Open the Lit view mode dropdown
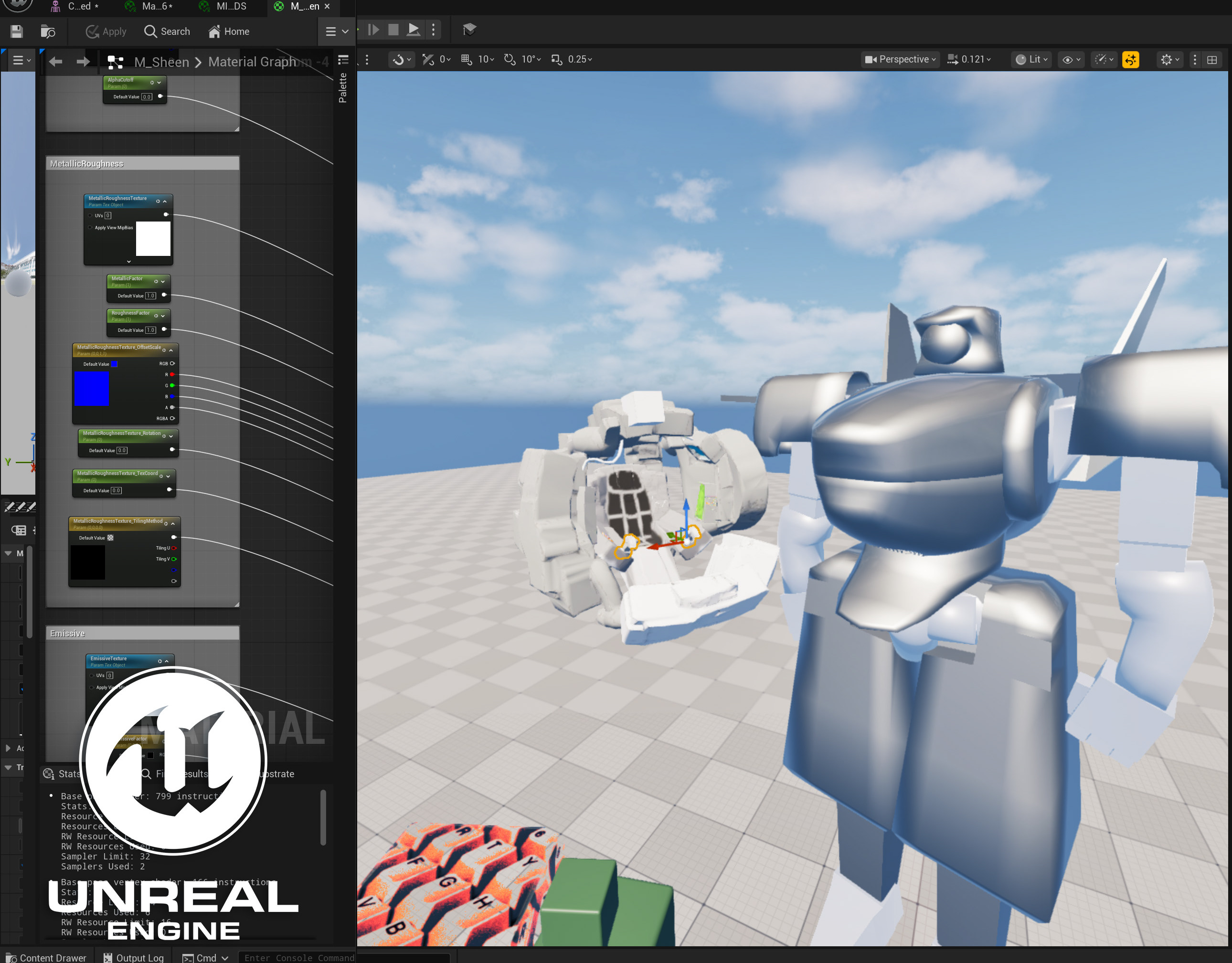1232x963 pixels. (x=1031, y=59)
